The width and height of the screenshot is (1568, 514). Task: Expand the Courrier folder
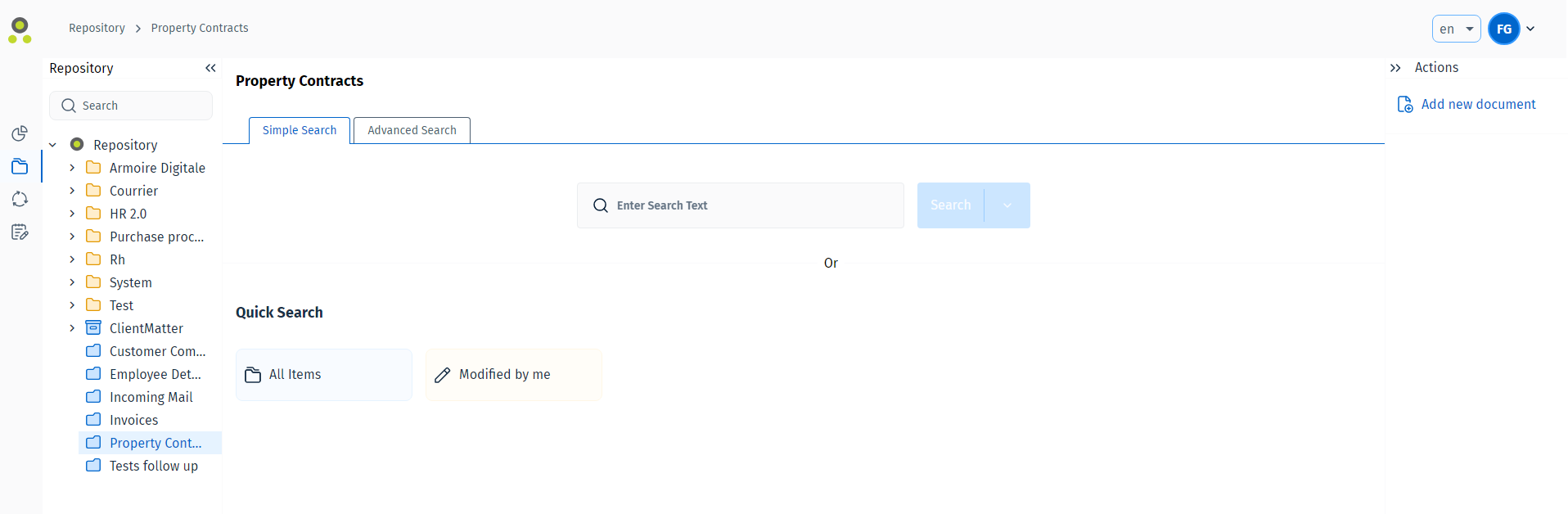pos(72,191)
